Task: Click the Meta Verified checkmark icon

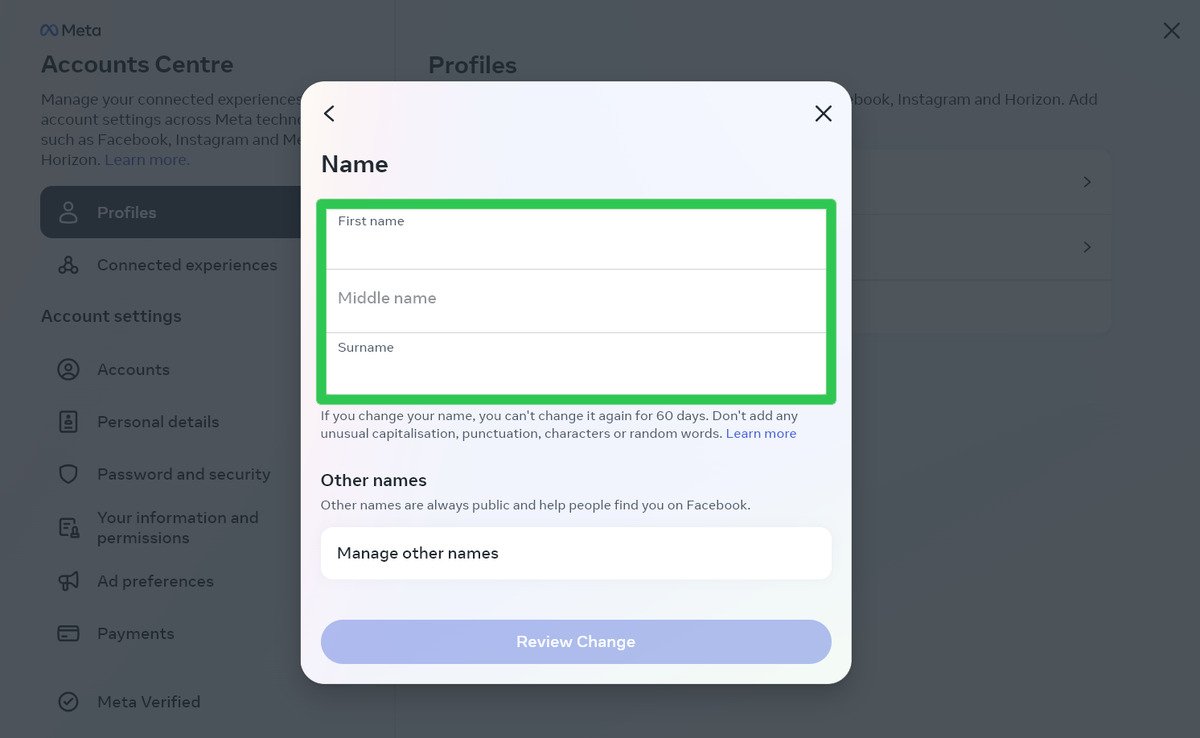Action: [68, 701]
